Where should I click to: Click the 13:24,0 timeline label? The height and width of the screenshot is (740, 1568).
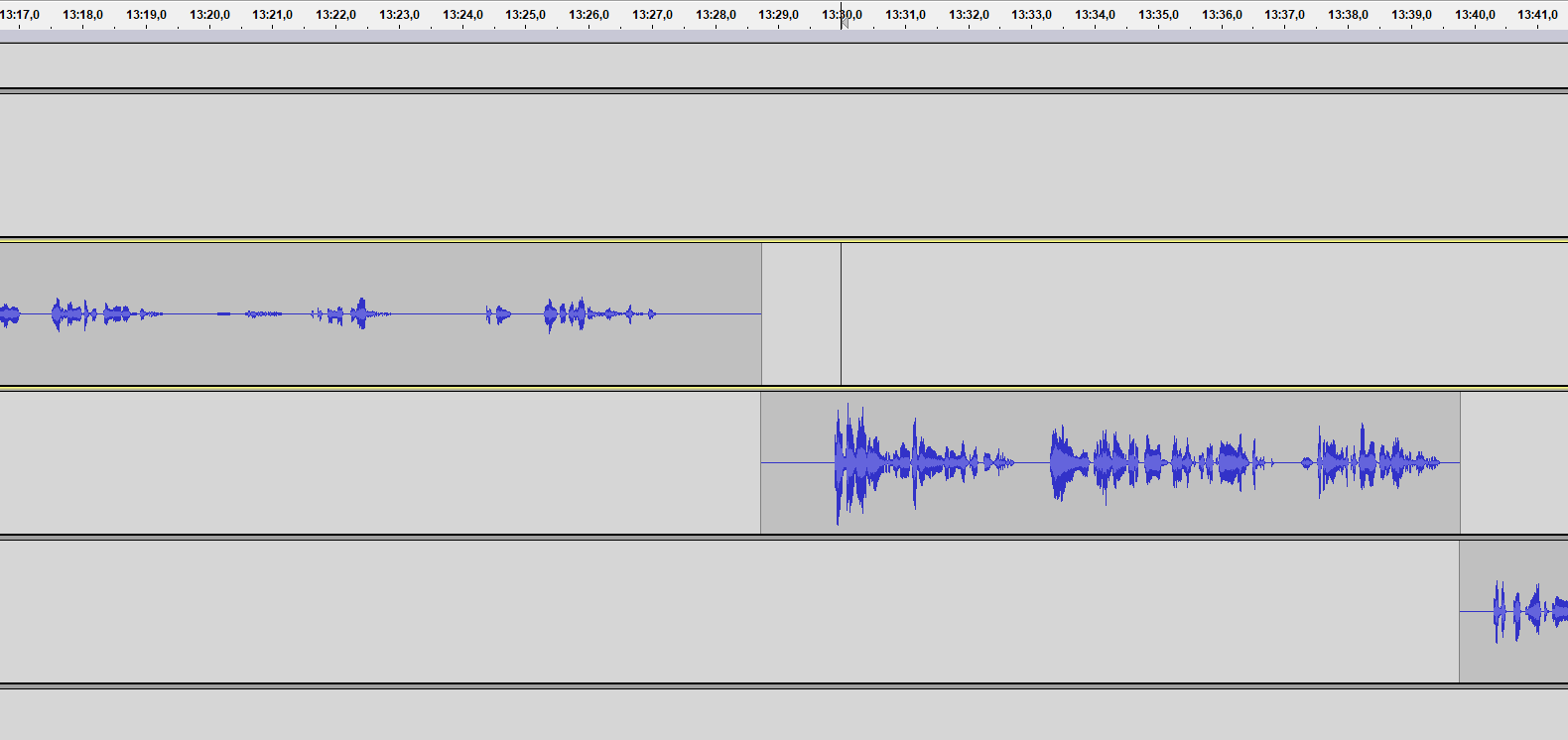(462, 15)
